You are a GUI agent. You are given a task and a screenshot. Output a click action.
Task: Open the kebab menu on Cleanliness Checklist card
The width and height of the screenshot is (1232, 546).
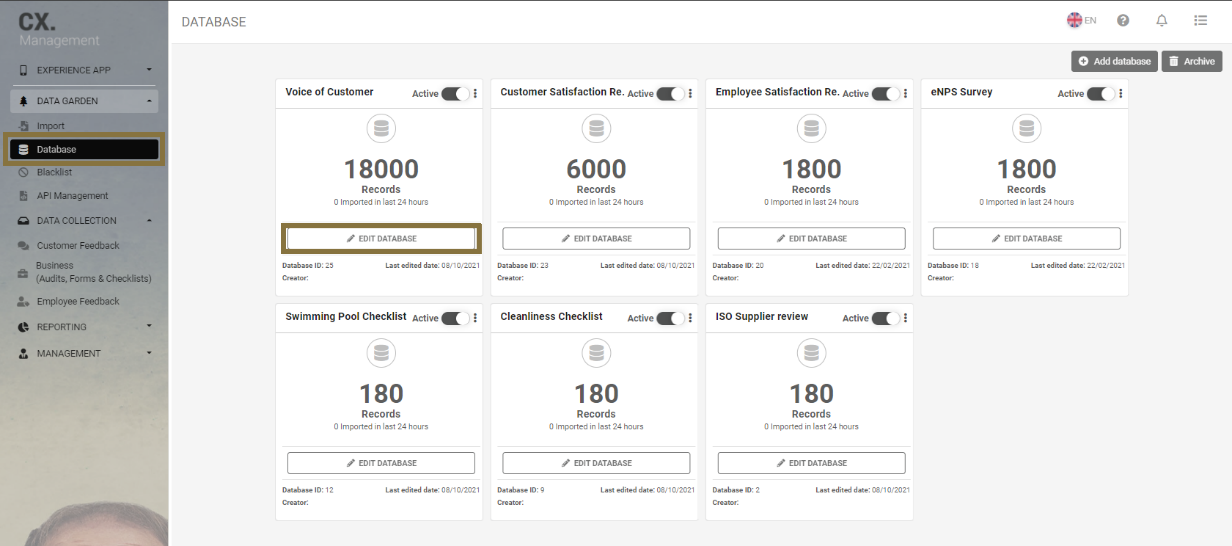tap(690, 318)
